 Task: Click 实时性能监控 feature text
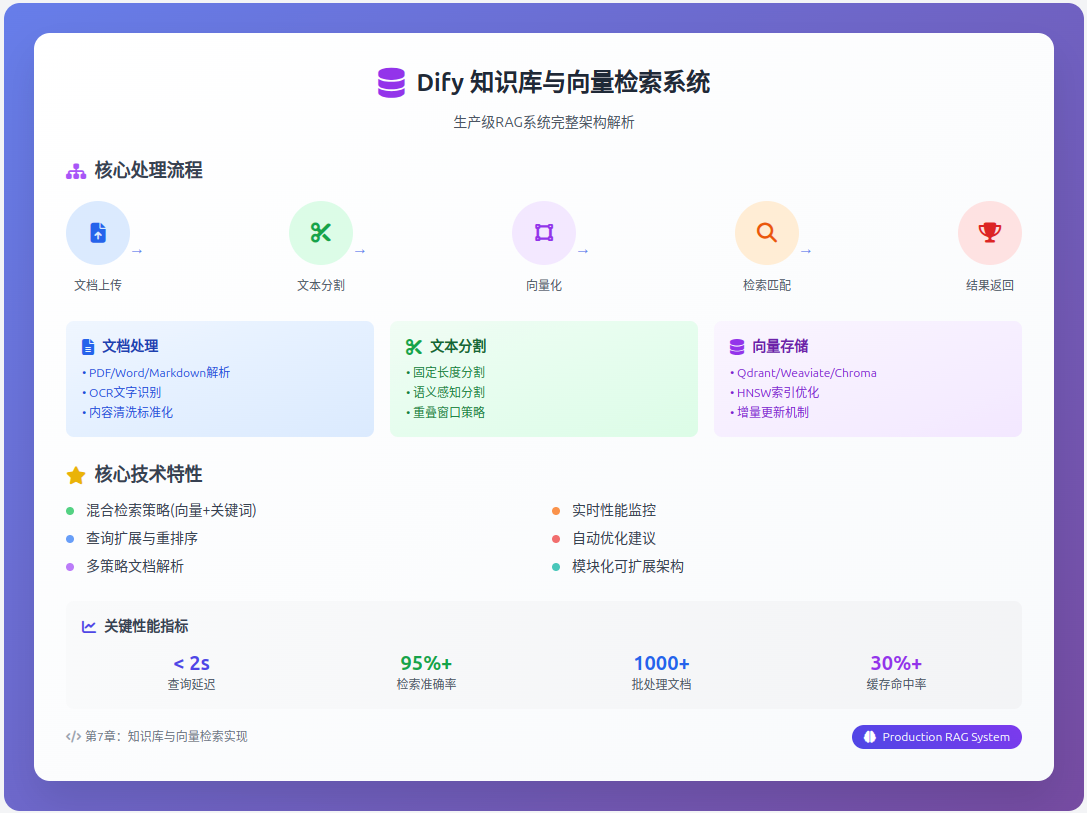[614, 511]
